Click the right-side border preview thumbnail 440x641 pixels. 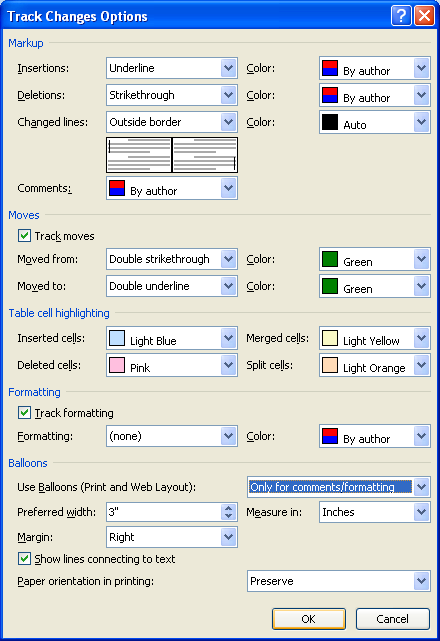205,155
